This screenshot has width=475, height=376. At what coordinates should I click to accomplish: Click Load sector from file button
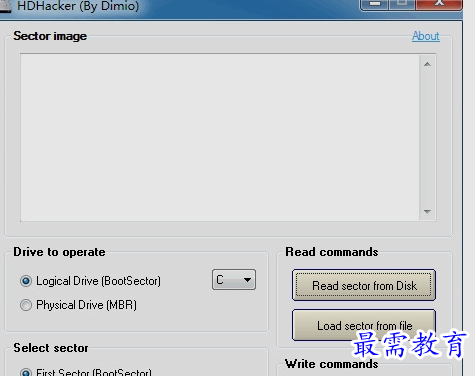coord(364,325)
